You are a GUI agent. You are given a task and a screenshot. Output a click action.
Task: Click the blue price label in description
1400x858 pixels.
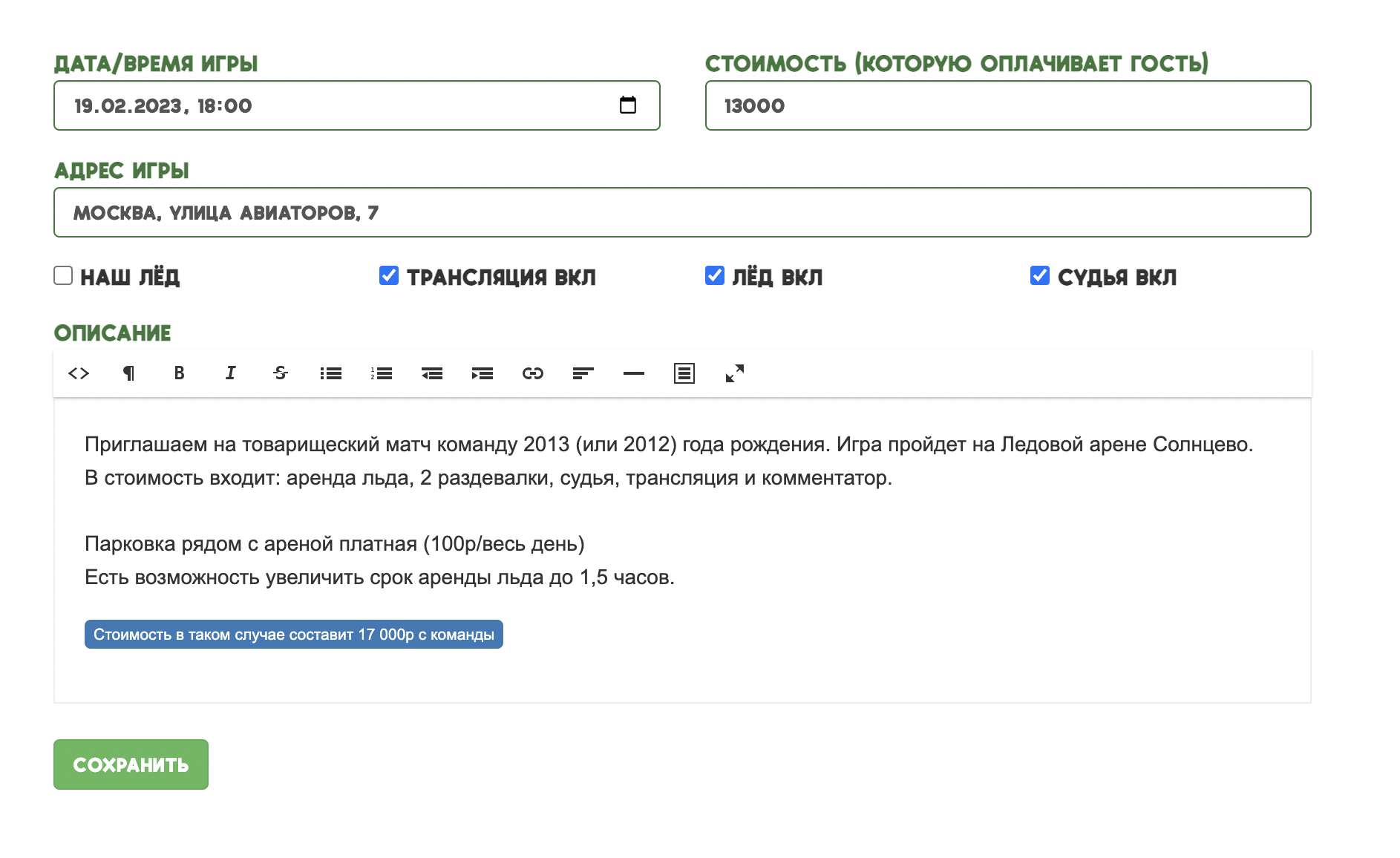point(294,635)
